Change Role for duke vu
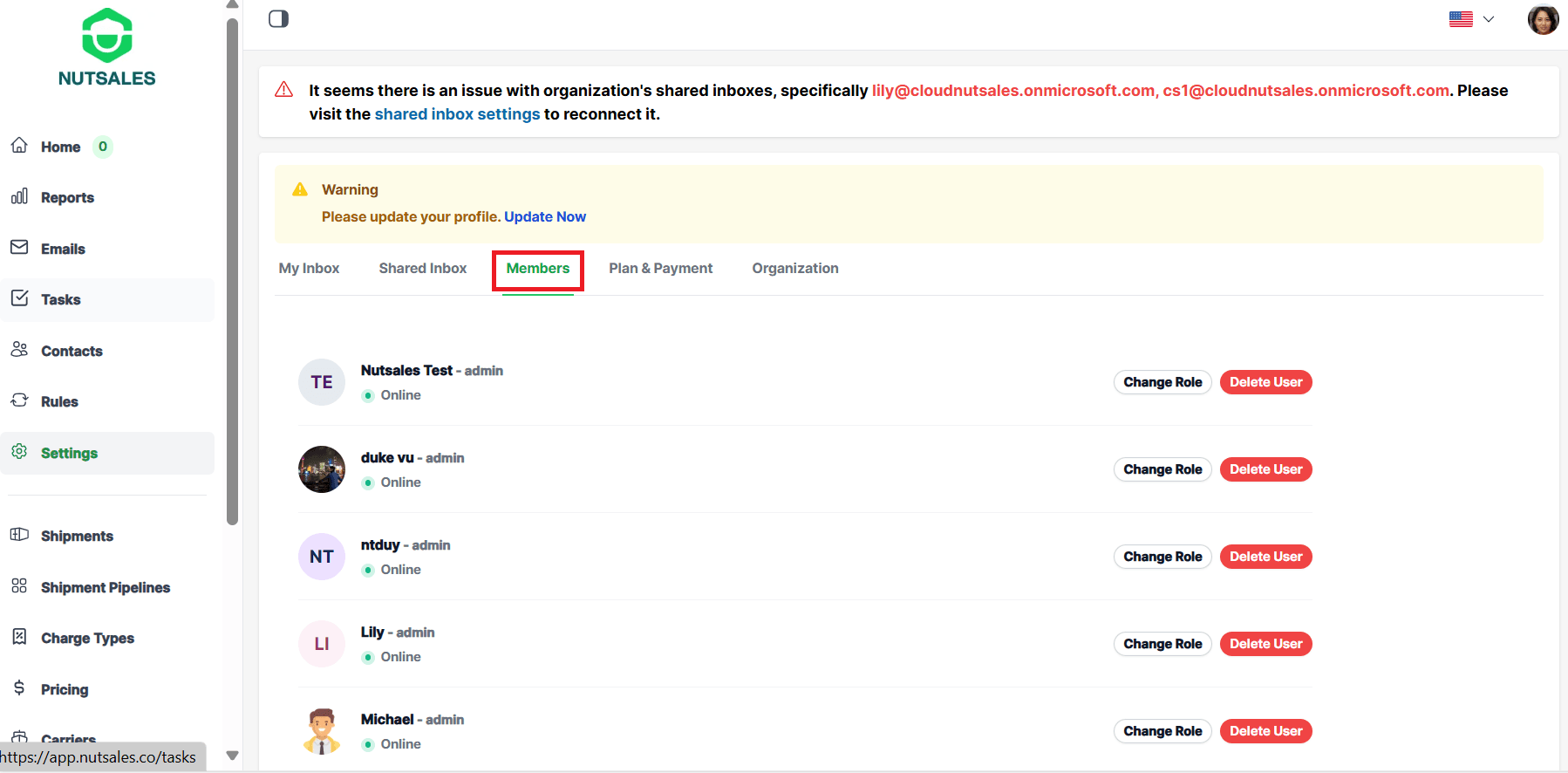This screenshot has height=773, width=1568. (x=1162, y=469)
